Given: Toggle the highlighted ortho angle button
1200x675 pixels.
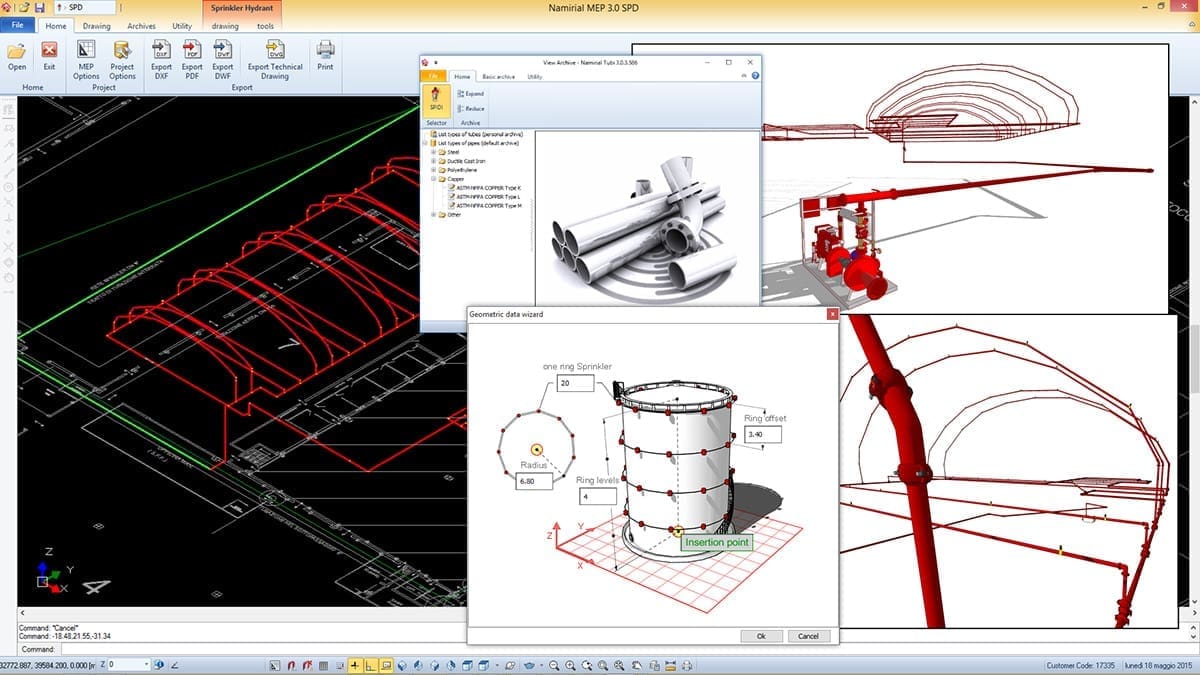Looking at the screenshot, I should pyautogui.click(x=370, y=665).
